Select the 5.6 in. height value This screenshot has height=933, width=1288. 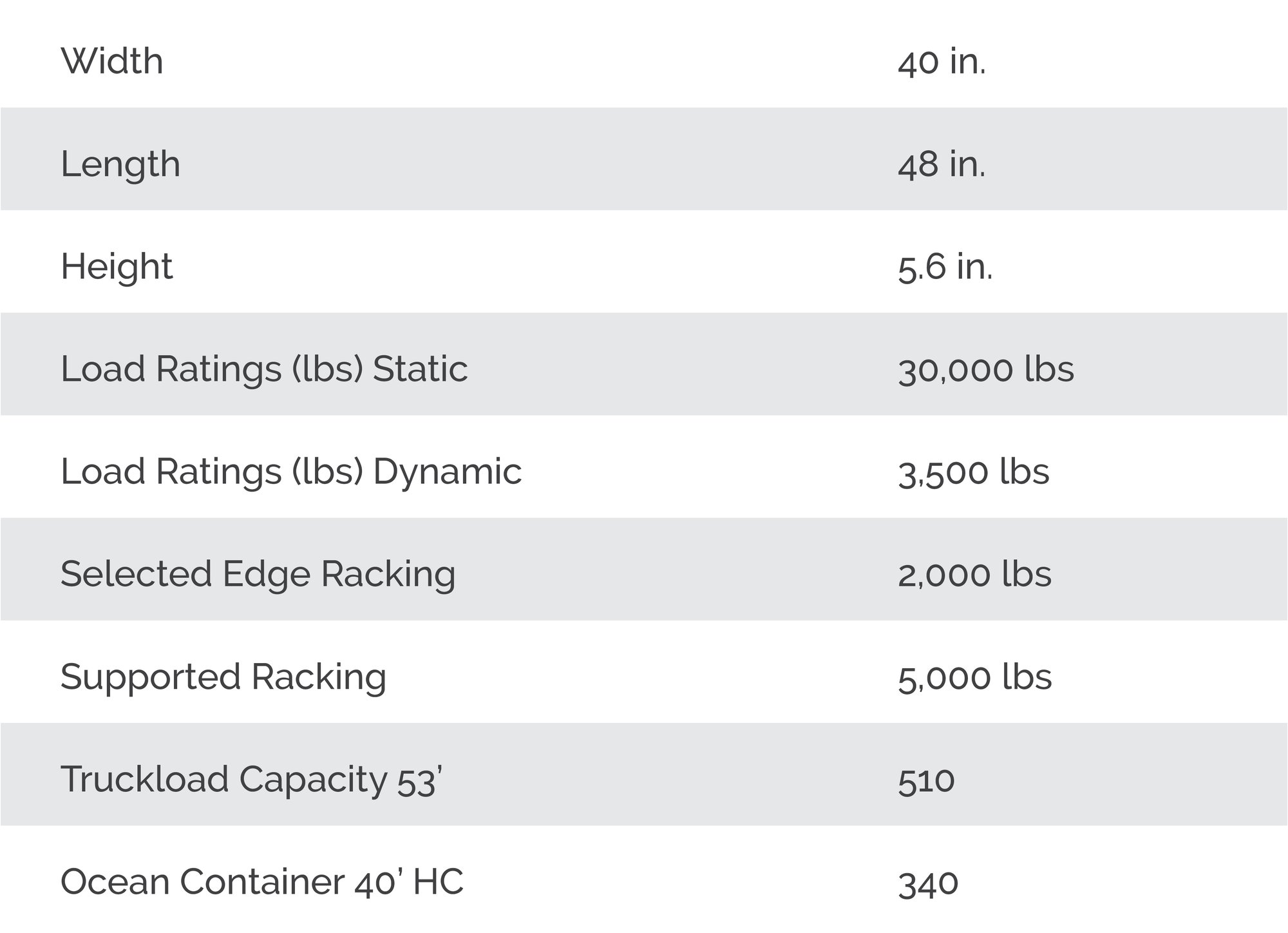point(945,267)
